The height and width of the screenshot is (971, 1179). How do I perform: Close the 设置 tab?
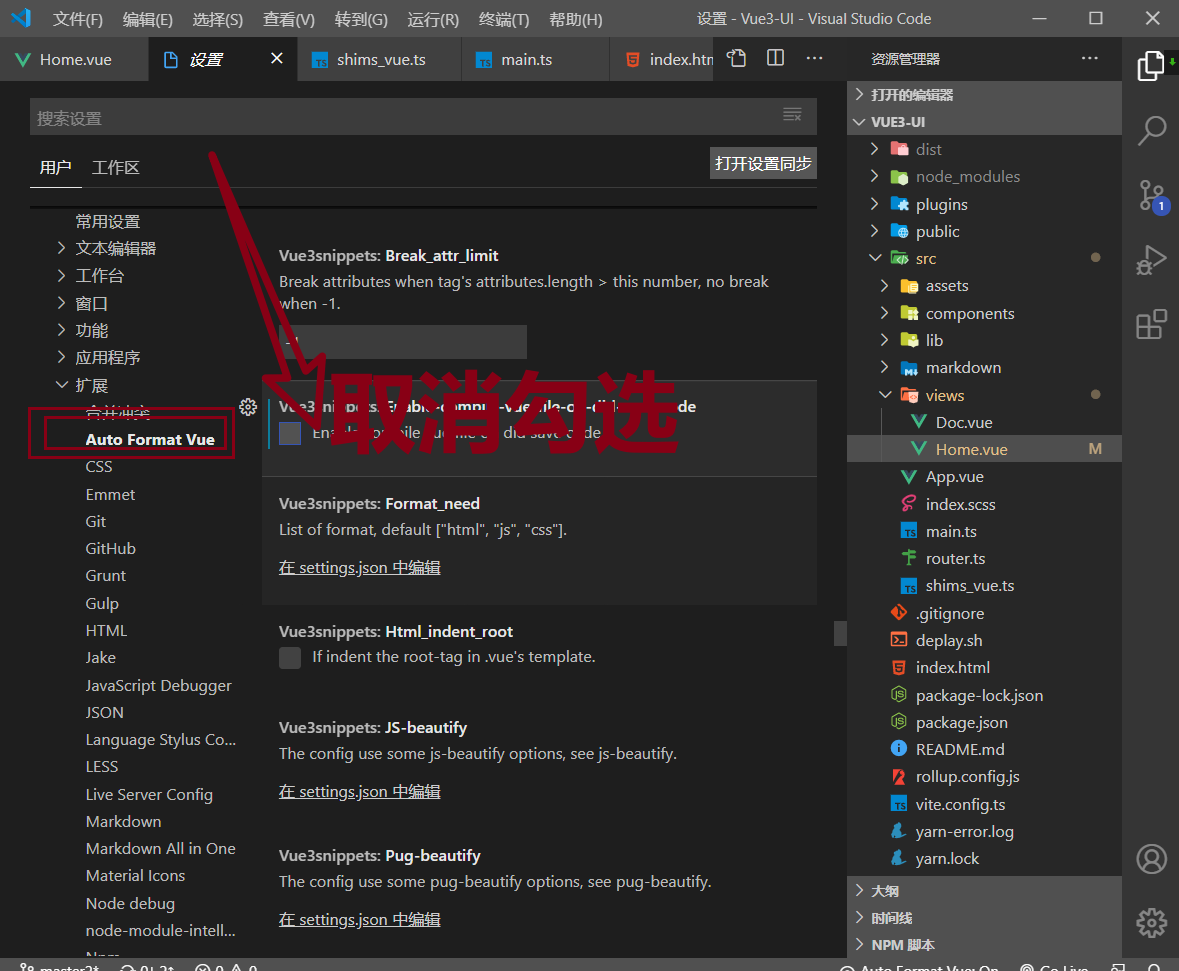pos(277,58)
